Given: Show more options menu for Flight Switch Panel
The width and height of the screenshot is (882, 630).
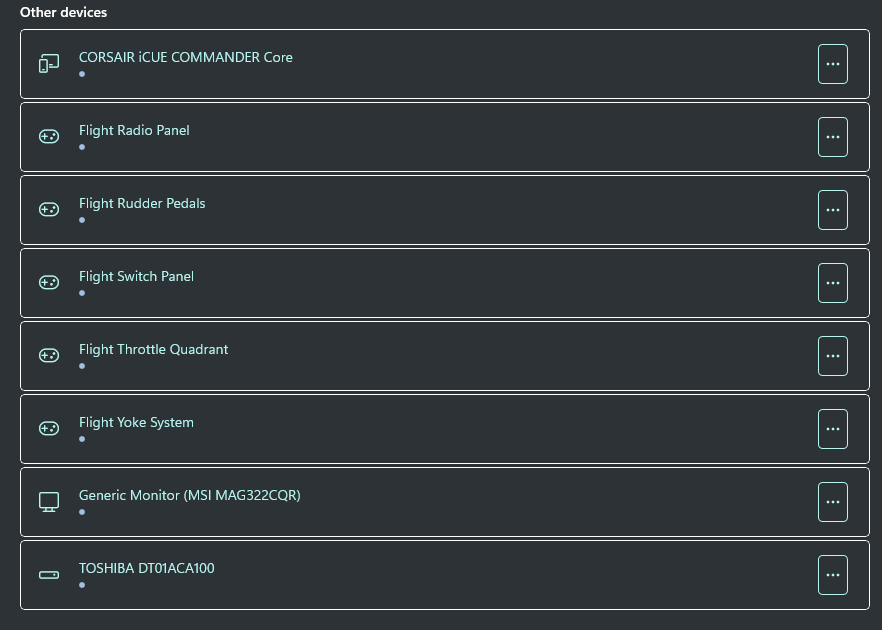Looking at the screenshot, I should point(832,283).
